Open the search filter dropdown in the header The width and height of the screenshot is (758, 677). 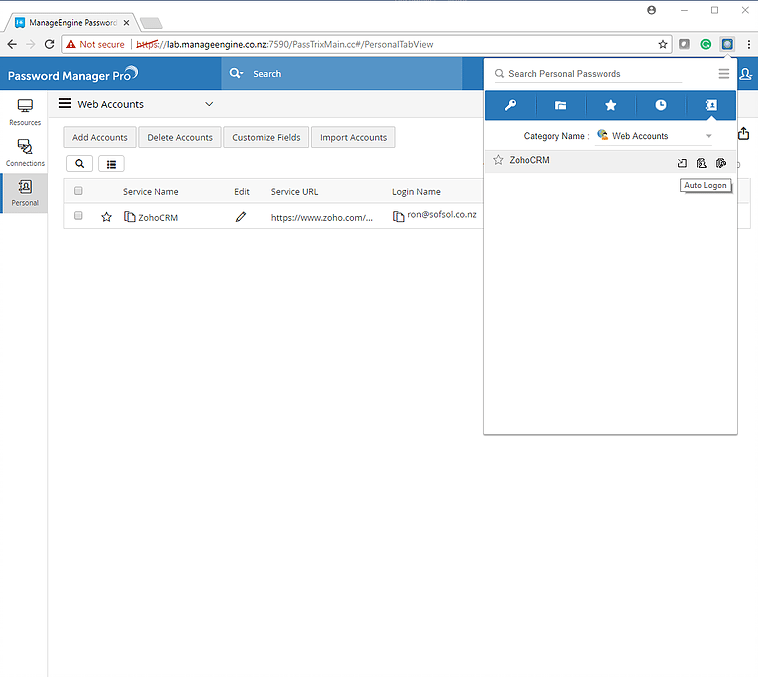pyautogui.click(x=236, y=74)
